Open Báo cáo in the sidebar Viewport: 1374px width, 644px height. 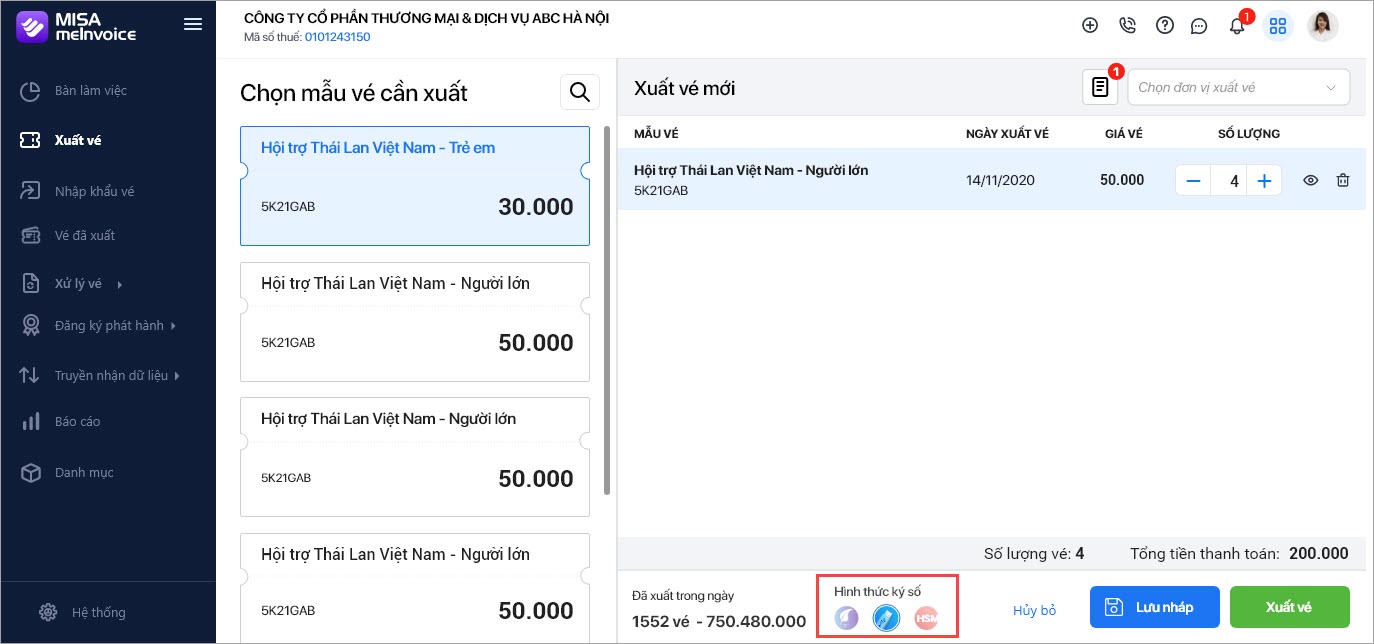pos(60,421)
